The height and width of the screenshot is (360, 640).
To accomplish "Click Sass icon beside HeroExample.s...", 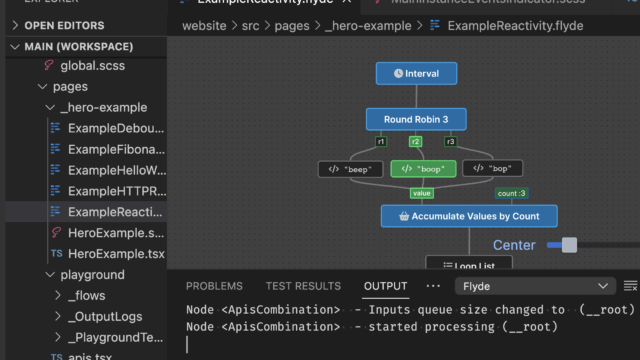I will tap(56, 233).
